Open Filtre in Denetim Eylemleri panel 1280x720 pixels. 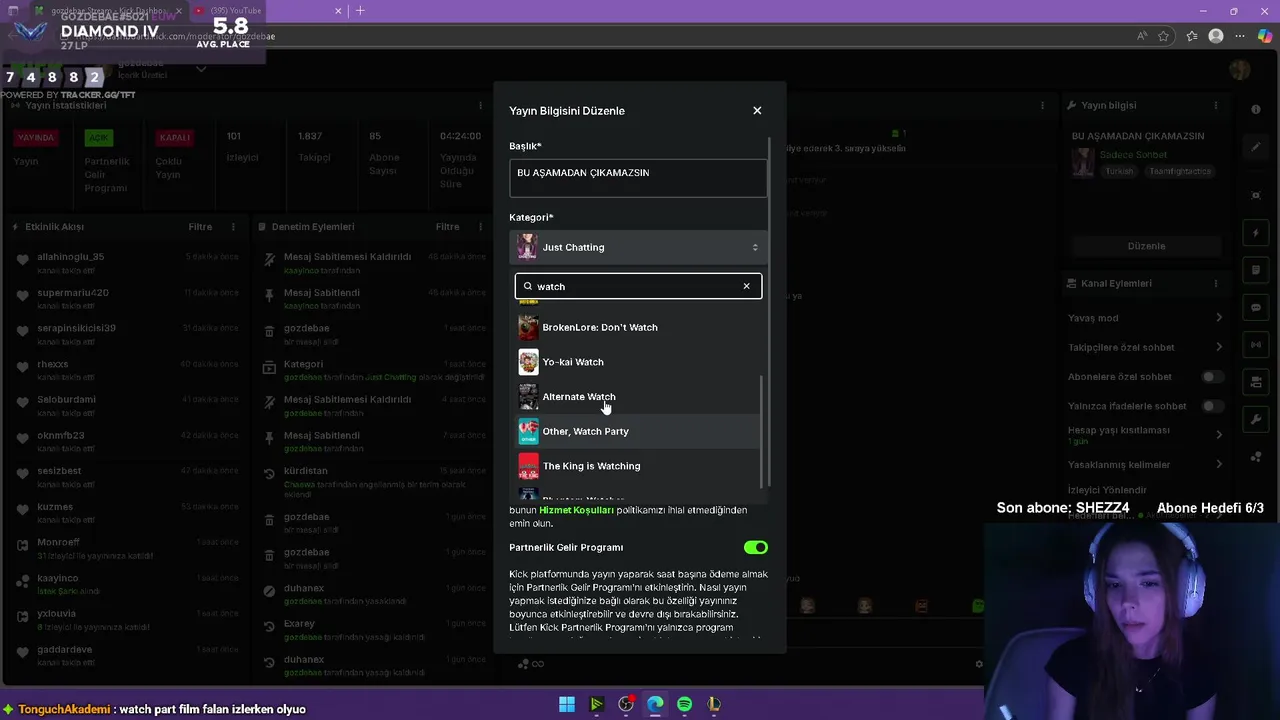(447, 227)
